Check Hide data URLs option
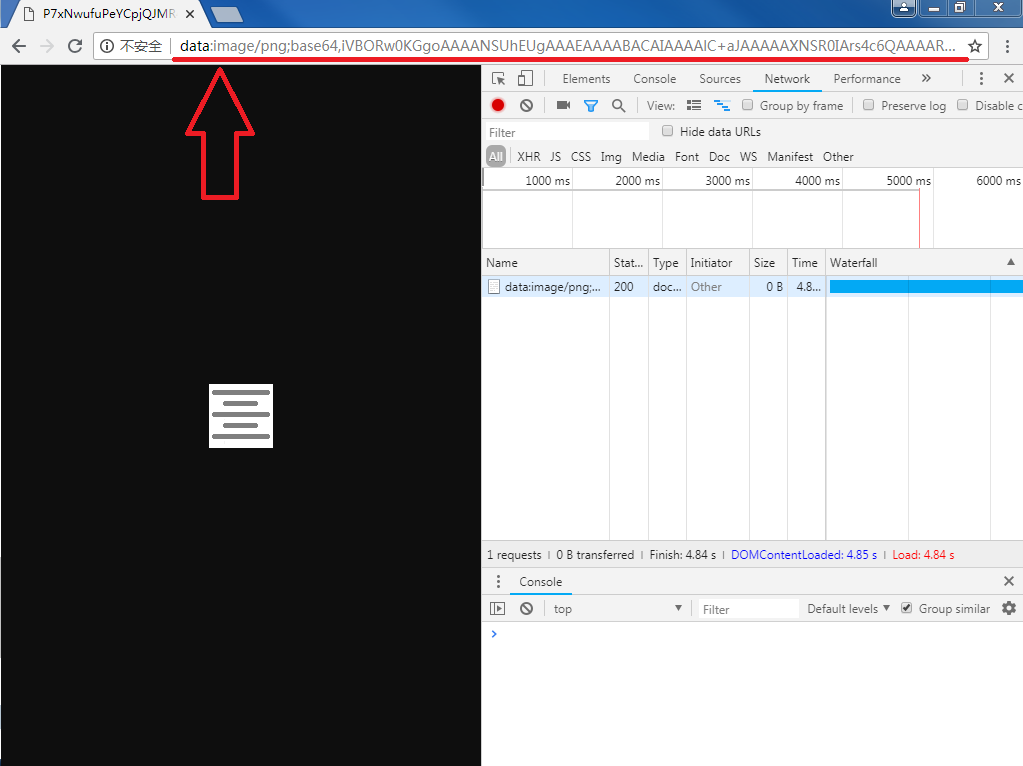Screen dimensions: 1023x766 point(668,131)
